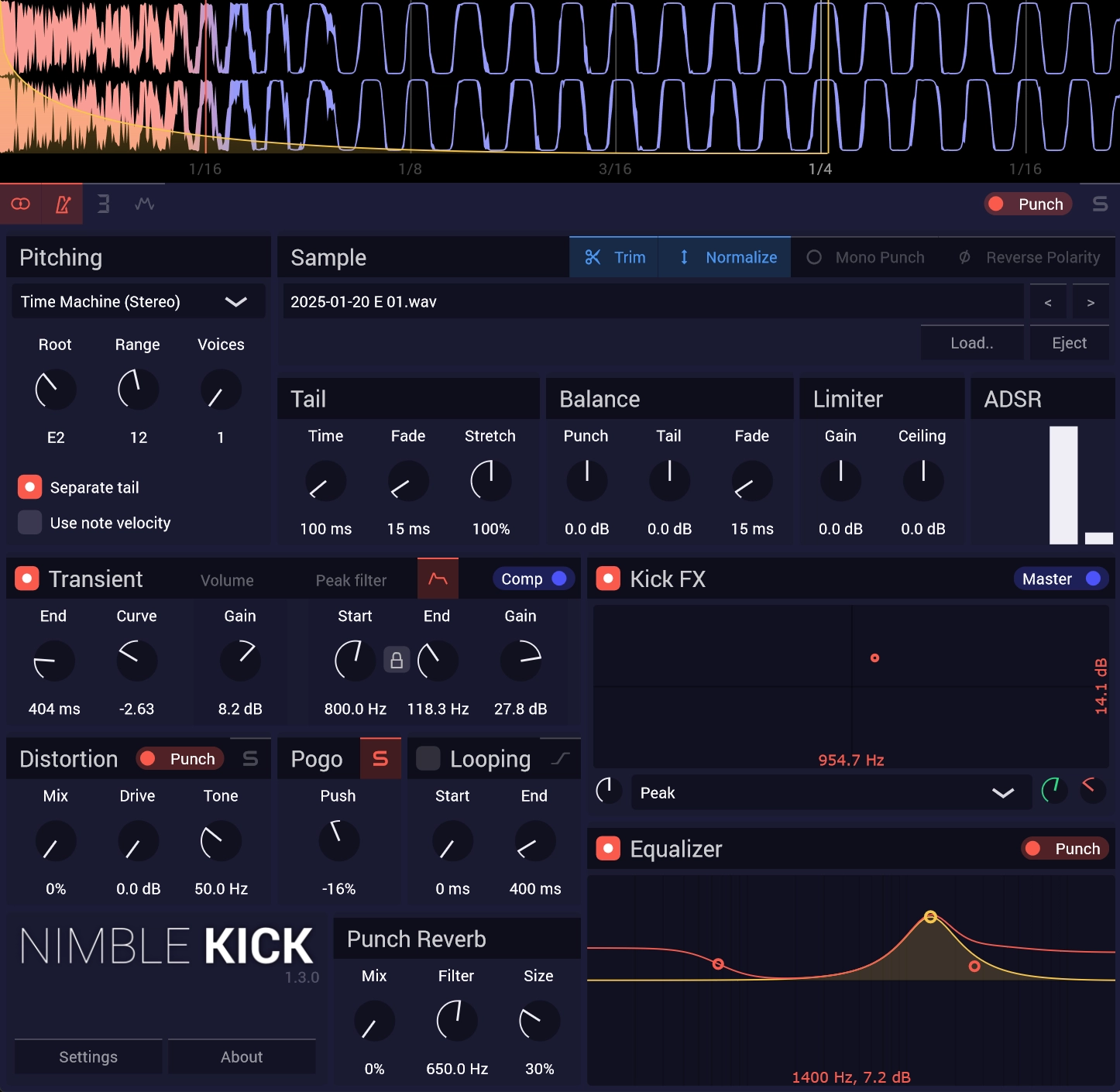This screenshot has height=1092, width=1120.
Task: Click the Punch Reverb Filter knob
Action: coord(457,1021)
